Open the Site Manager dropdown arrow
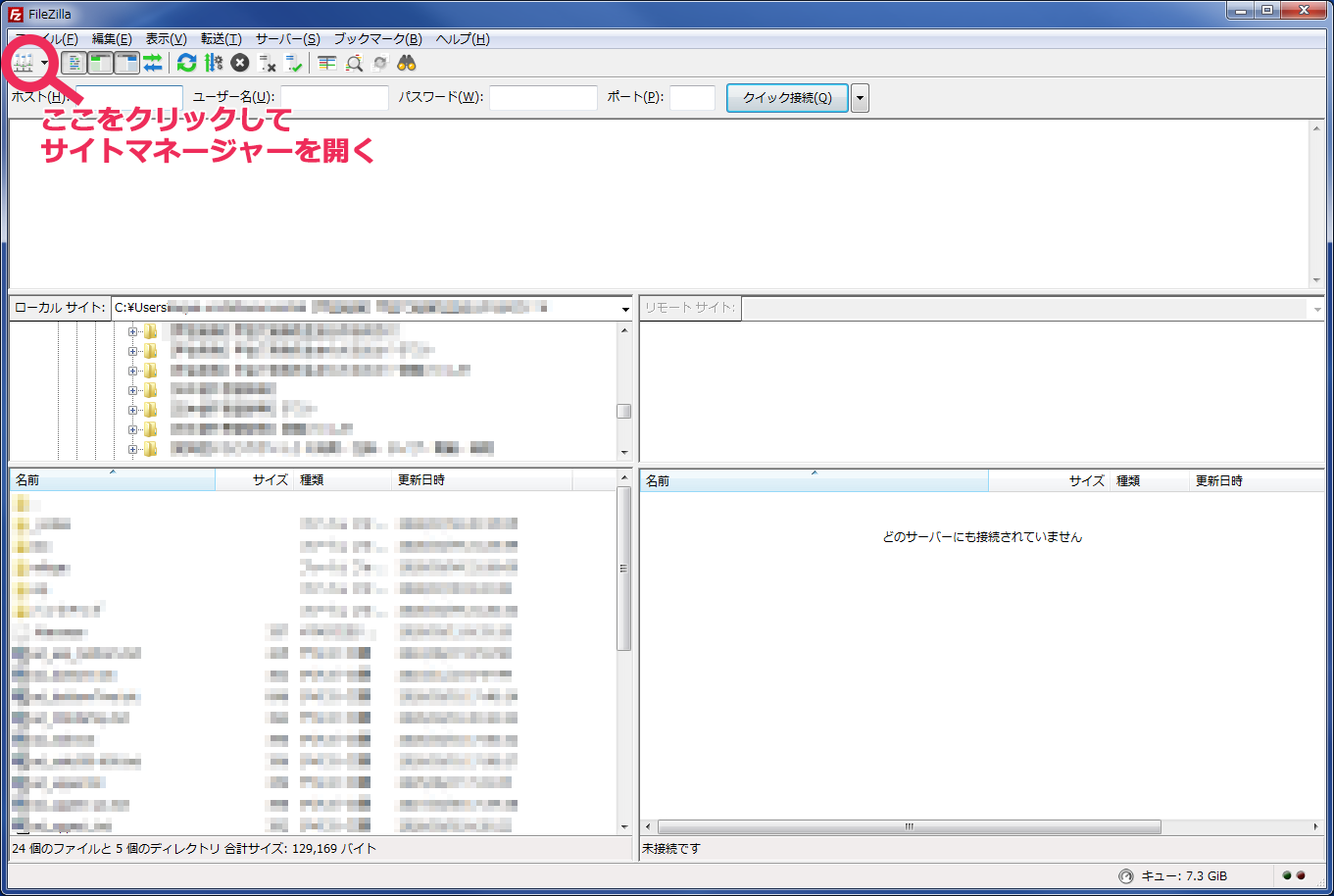This screenshot has height=896, width=1334. 45,64
